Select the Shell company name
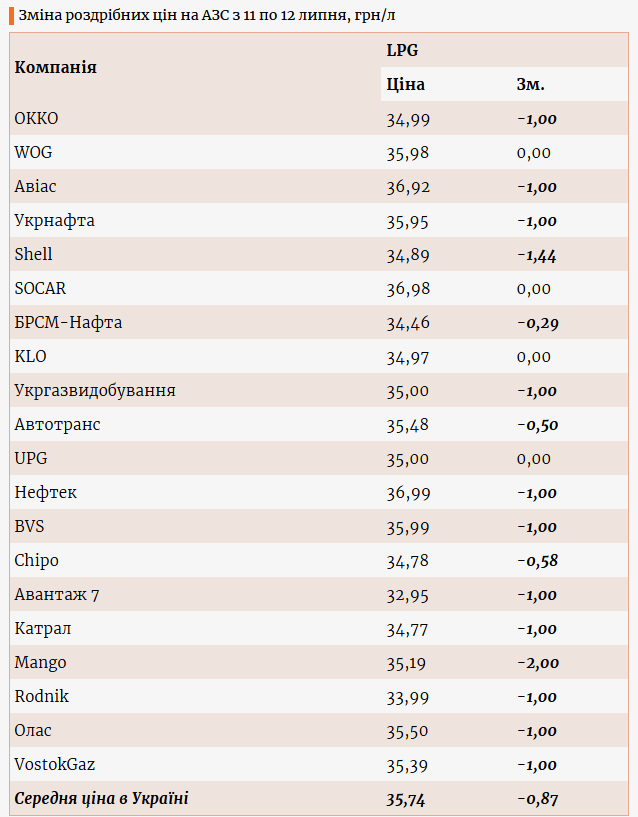The width and height of the screenshot is (638, 817). (34, 255)
